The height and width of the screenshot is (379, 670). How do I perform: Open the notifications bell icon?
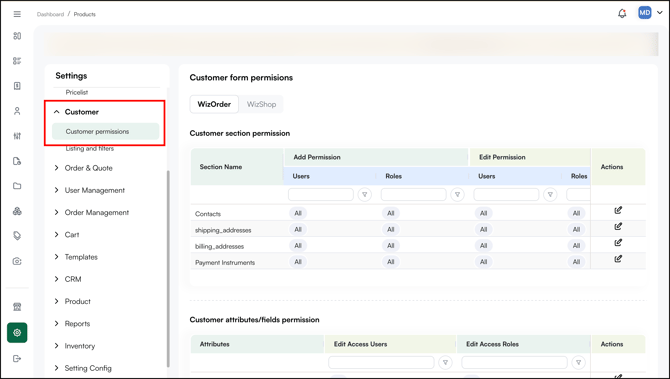pos(622,14)
